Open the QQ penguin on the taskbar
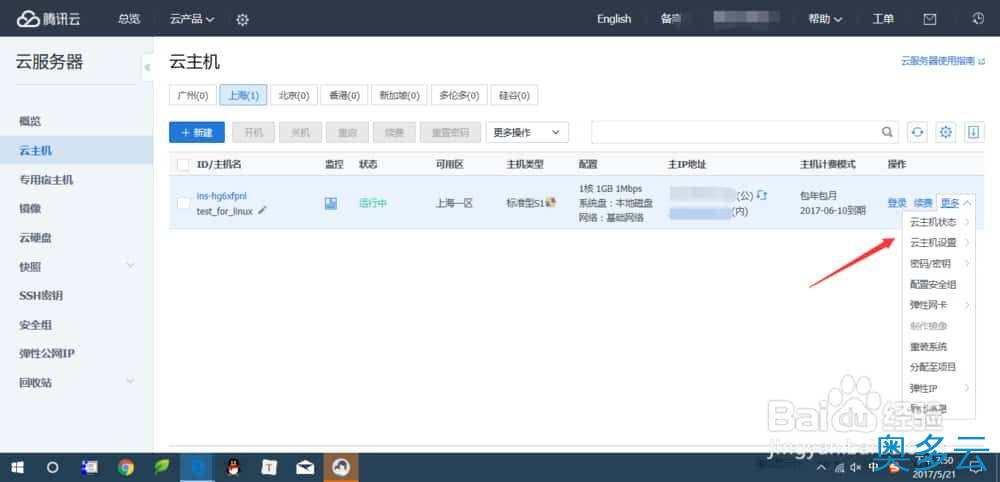1000x482 pixels. point(233,468)
